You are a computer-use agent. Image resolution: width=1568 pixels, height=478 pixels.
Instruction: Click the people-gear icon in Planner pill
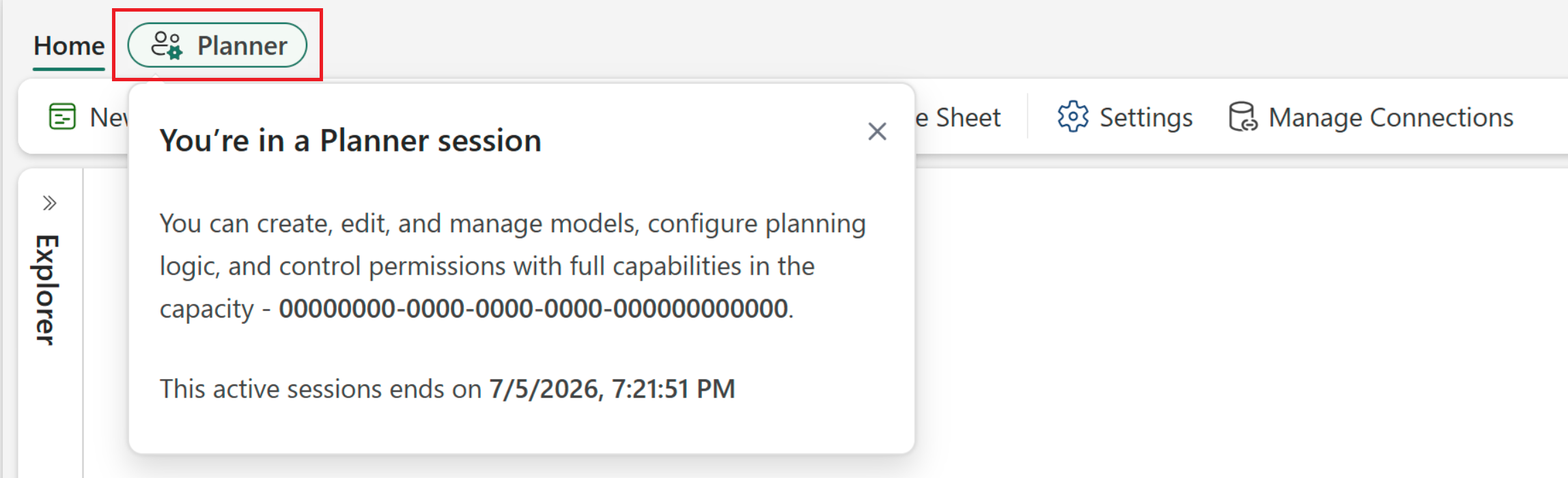(167, 45)
